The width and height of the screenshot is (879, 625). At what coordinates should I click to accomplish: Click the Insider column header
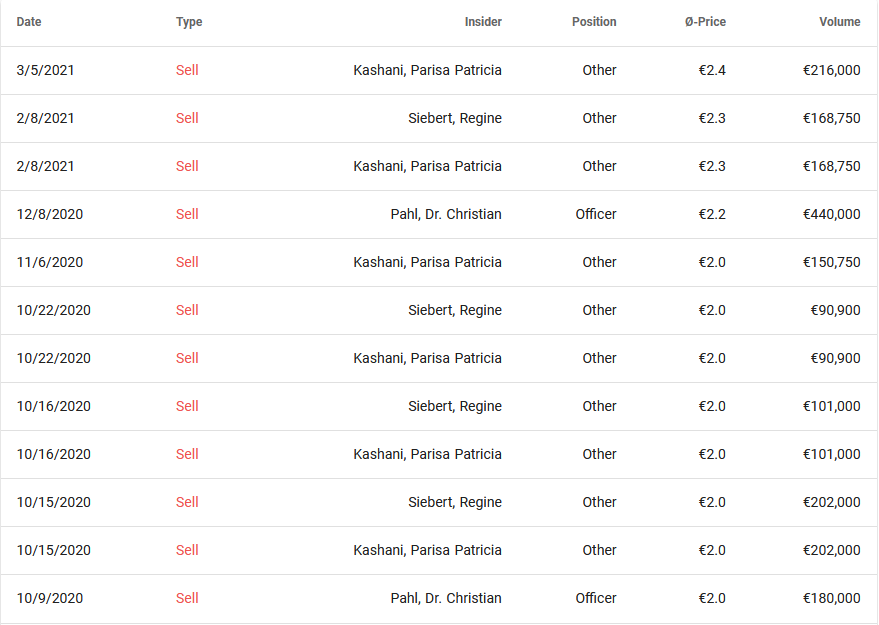click(483, 22)
